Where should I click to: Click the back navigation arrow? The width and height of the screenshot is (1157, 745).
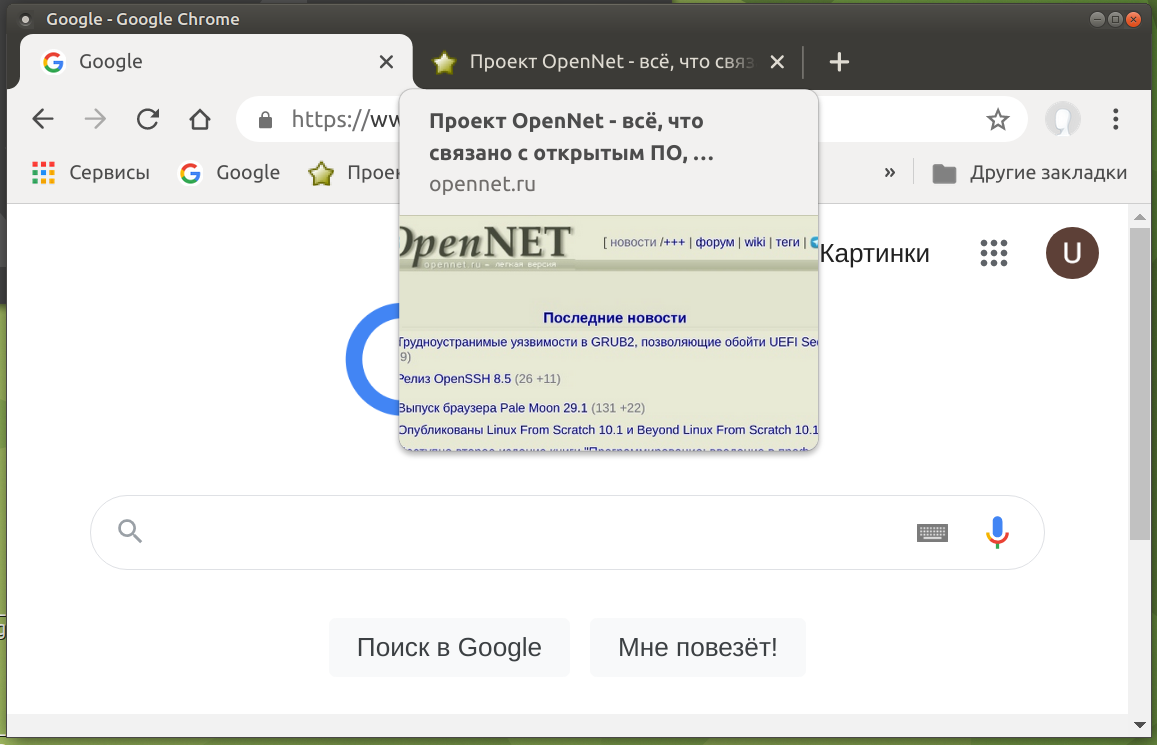pos(43,120)
